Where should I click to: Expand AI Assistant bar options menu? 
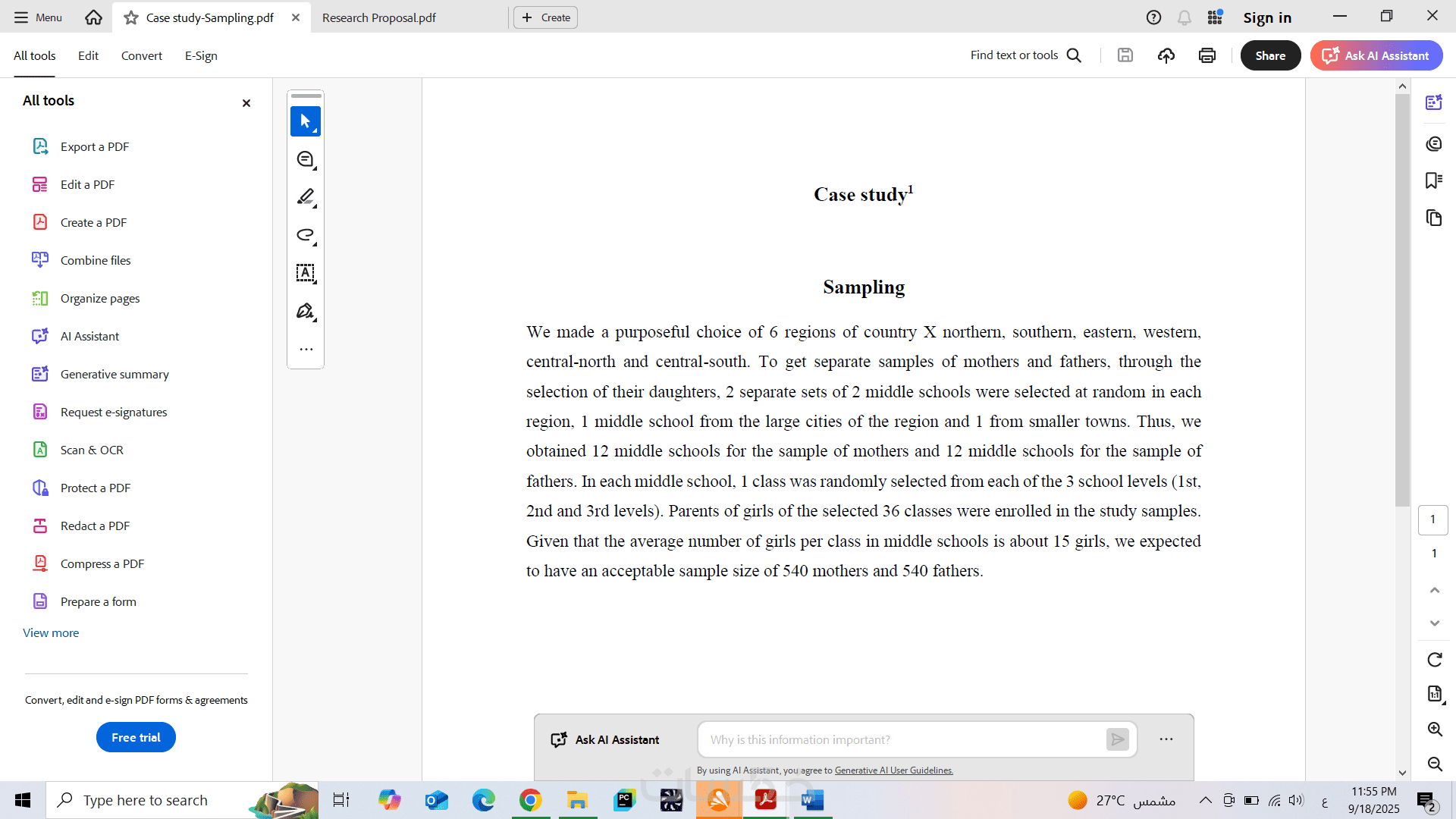pyautogui.click(x=1166, y=739)
